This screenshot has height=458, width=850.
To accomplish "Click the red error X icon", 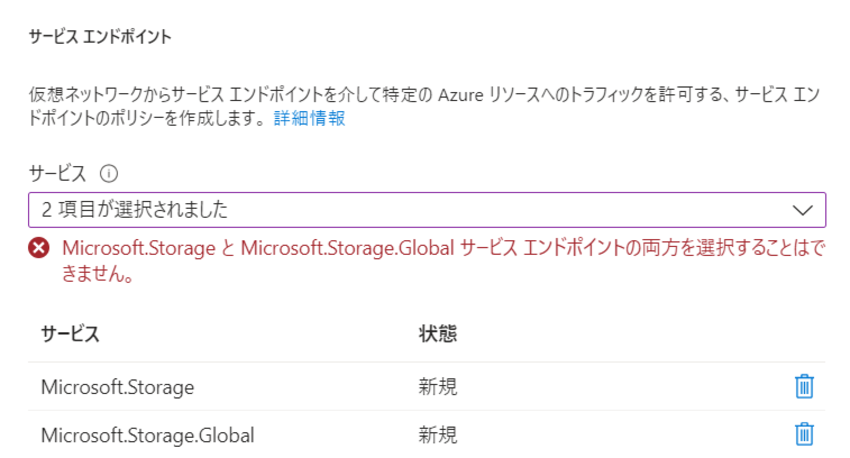I will pyautogui.click(x=39, y=248).
